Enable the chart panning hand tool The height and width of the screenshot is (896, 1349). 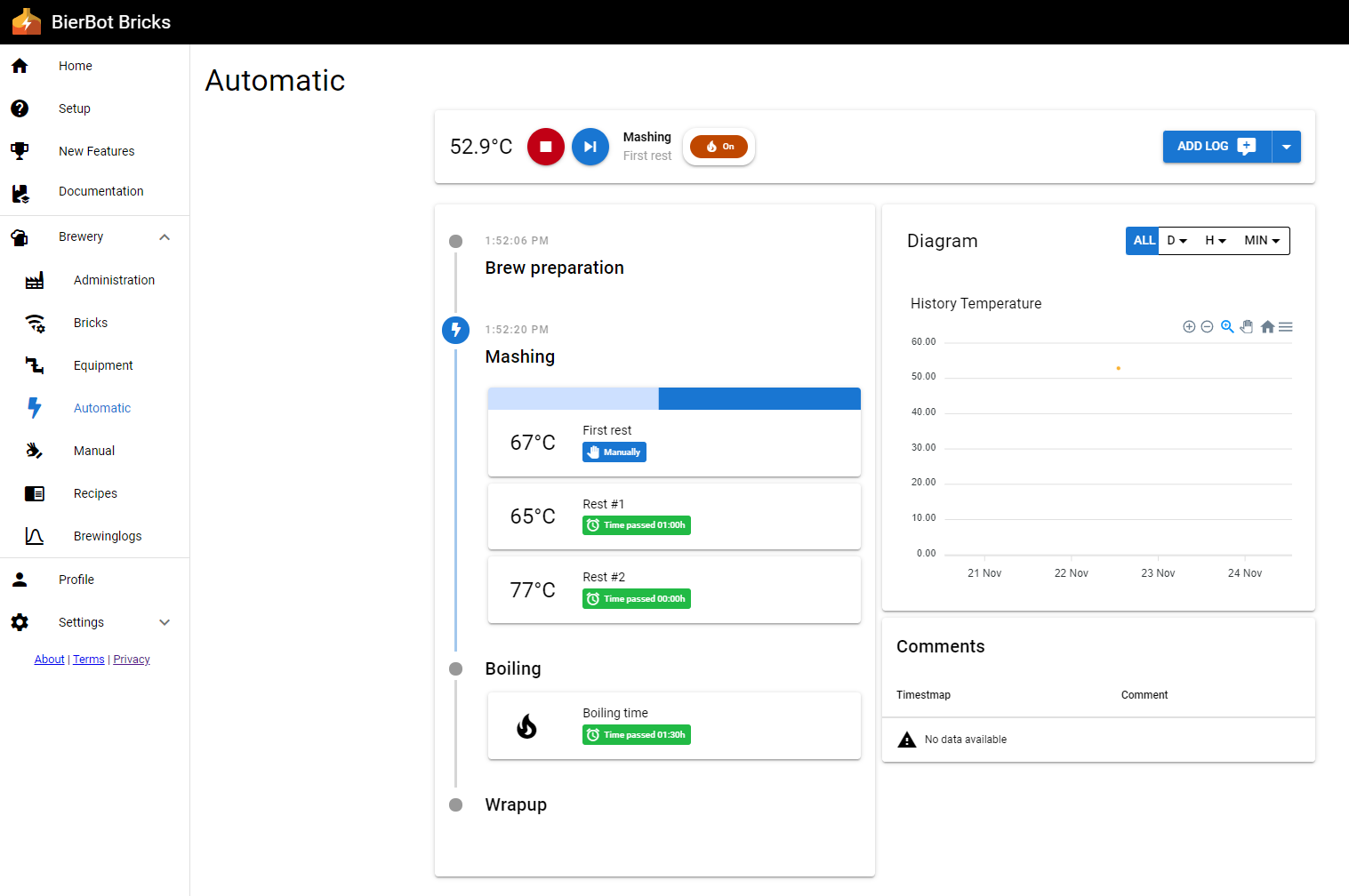point(1247,327)
